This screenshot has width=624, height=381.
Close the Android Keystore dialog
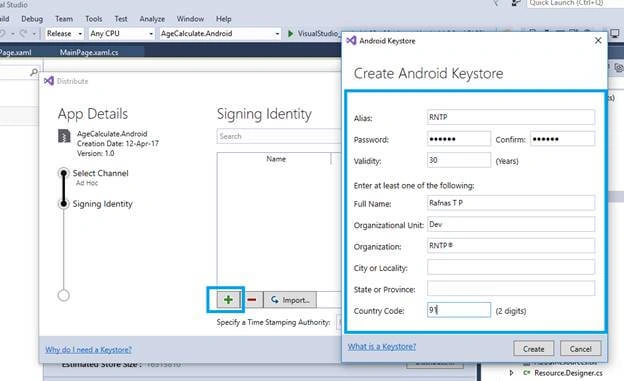coord(598,41)
